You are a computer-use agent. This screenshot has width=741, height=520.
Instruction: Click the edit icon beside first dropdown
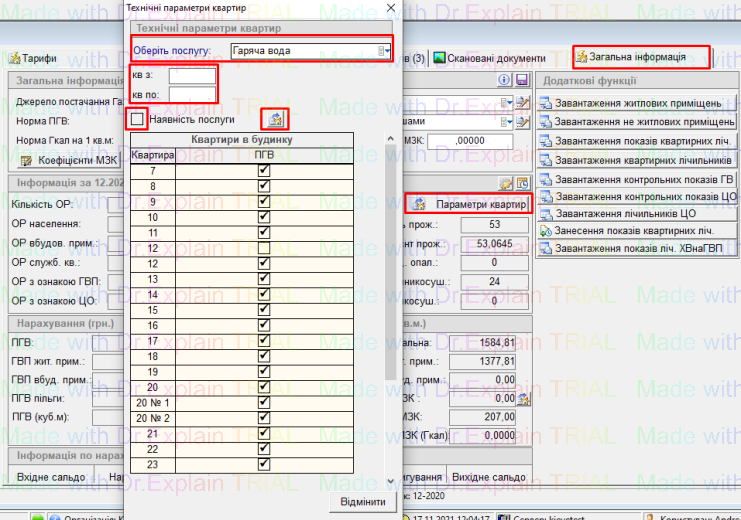pos(522,102)
